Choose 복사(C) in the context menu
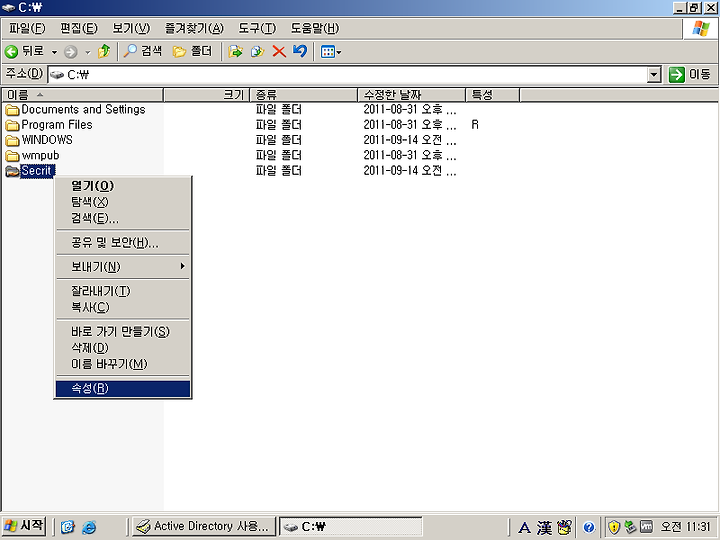 [123, 307]
